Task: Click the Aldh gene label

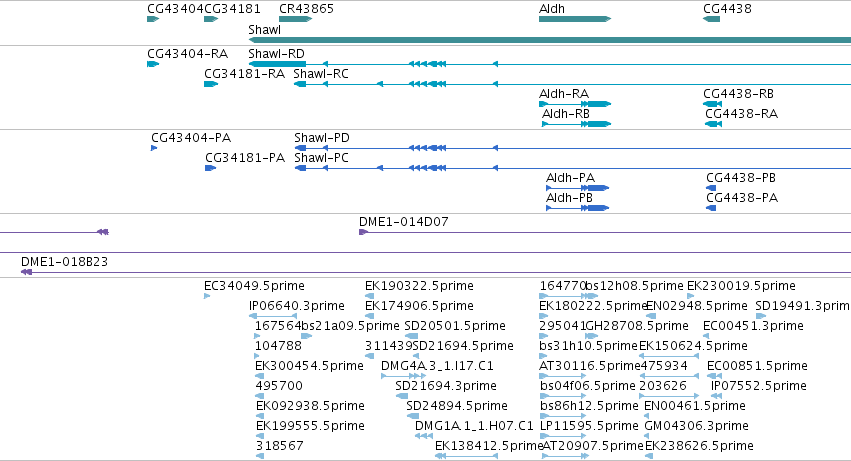Action: (x=552, y=9)
